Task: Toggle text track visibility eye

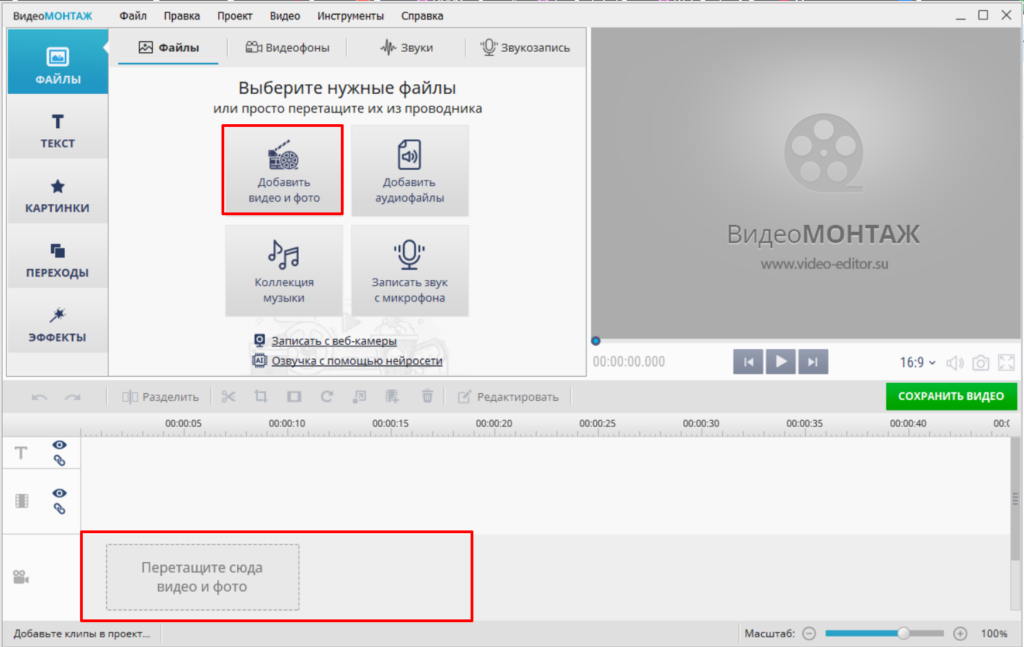Action: coord(59,445)
